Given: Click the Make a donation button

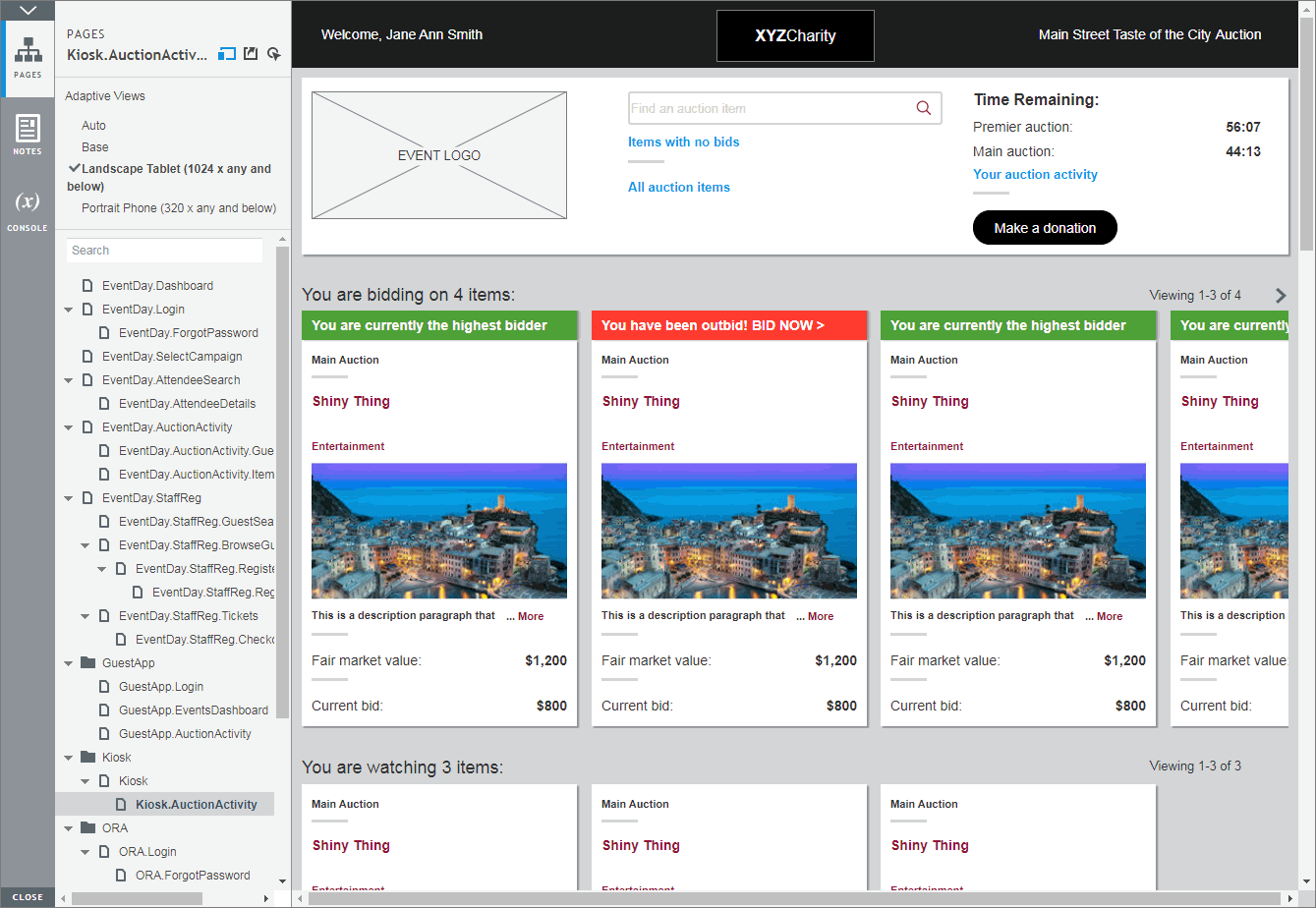Looking at the screenshot, I should click(x=1044, y=228).
